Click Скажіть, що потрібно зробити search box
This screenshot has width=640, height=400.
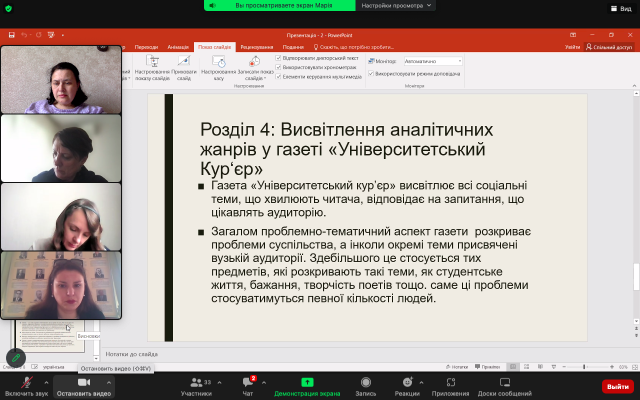[353, 47]
